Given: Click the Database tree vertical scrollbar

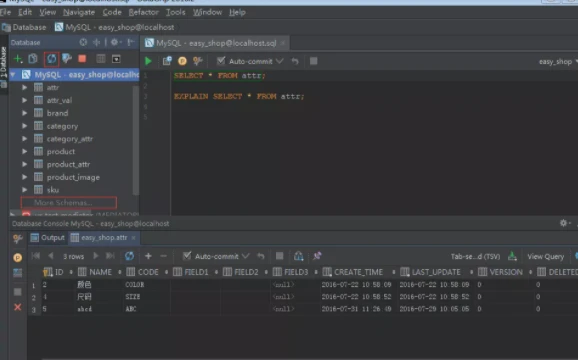Looking at the screenshot, I should pyautogui.click(x=136, y=140).
